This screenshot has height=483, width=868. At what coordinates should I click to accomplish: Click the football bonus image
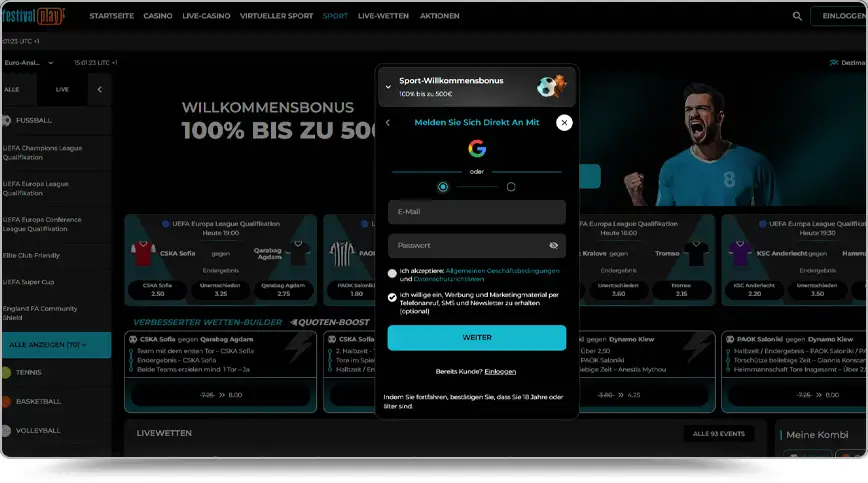(551, 86)
